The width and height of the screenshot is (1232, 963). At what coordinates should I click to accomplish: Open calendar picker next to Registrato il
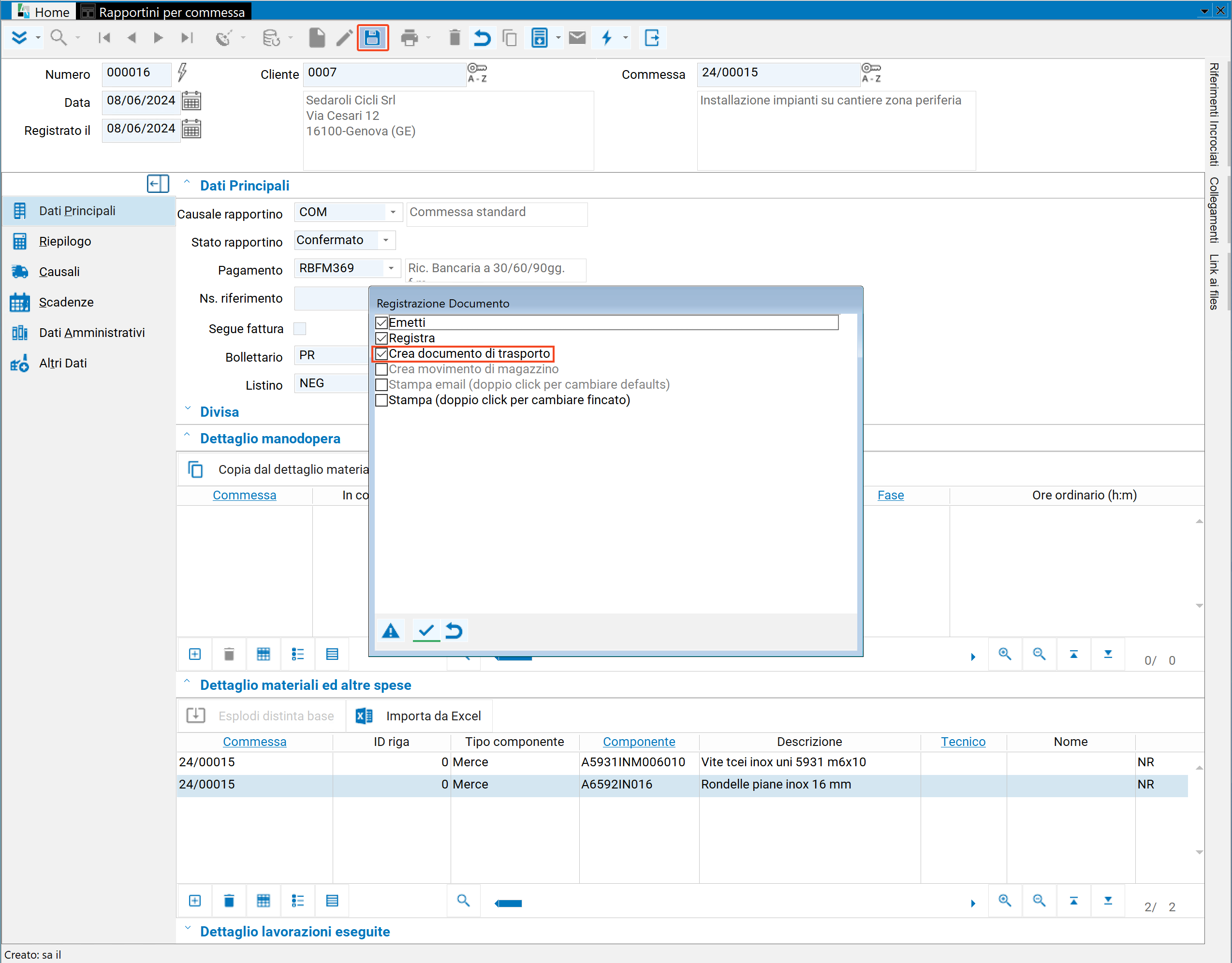click(x=192, y=129)
